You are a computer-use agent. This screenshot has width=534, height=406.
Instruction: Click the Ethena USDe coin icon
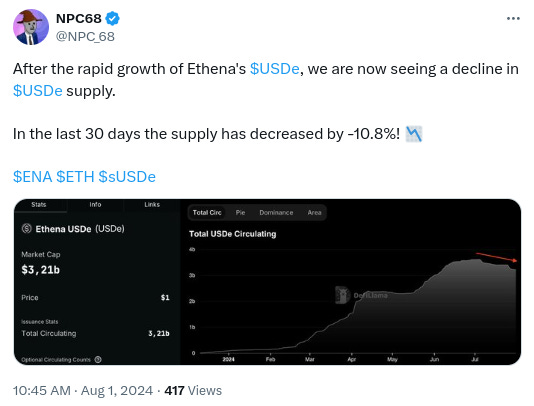27,229
